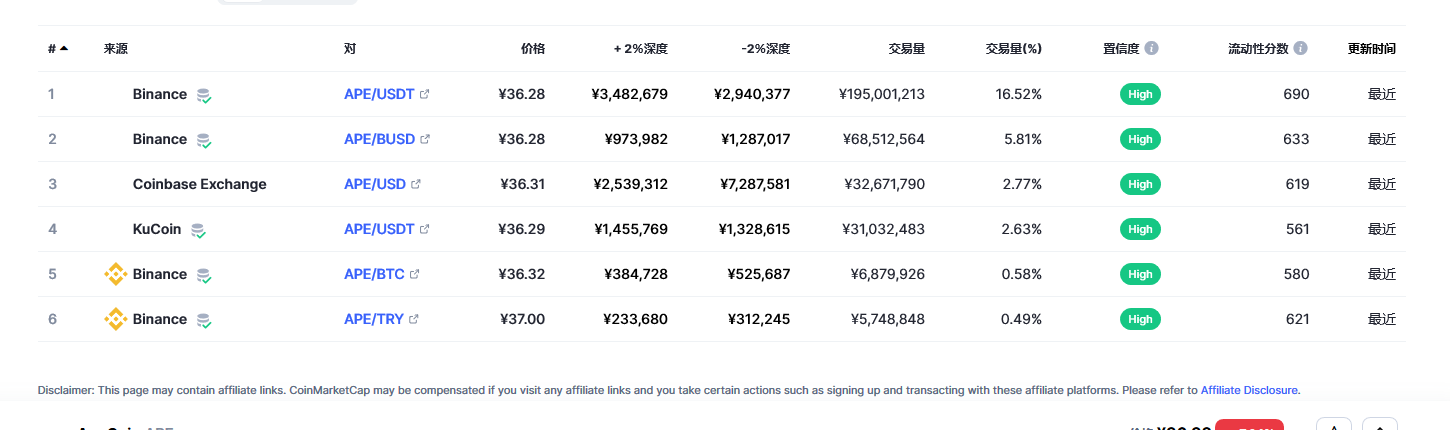Open the APE/BUSD pair link
Image resolution: width=1450 pixels, height=430 pixels.
(x=379, y=139)
